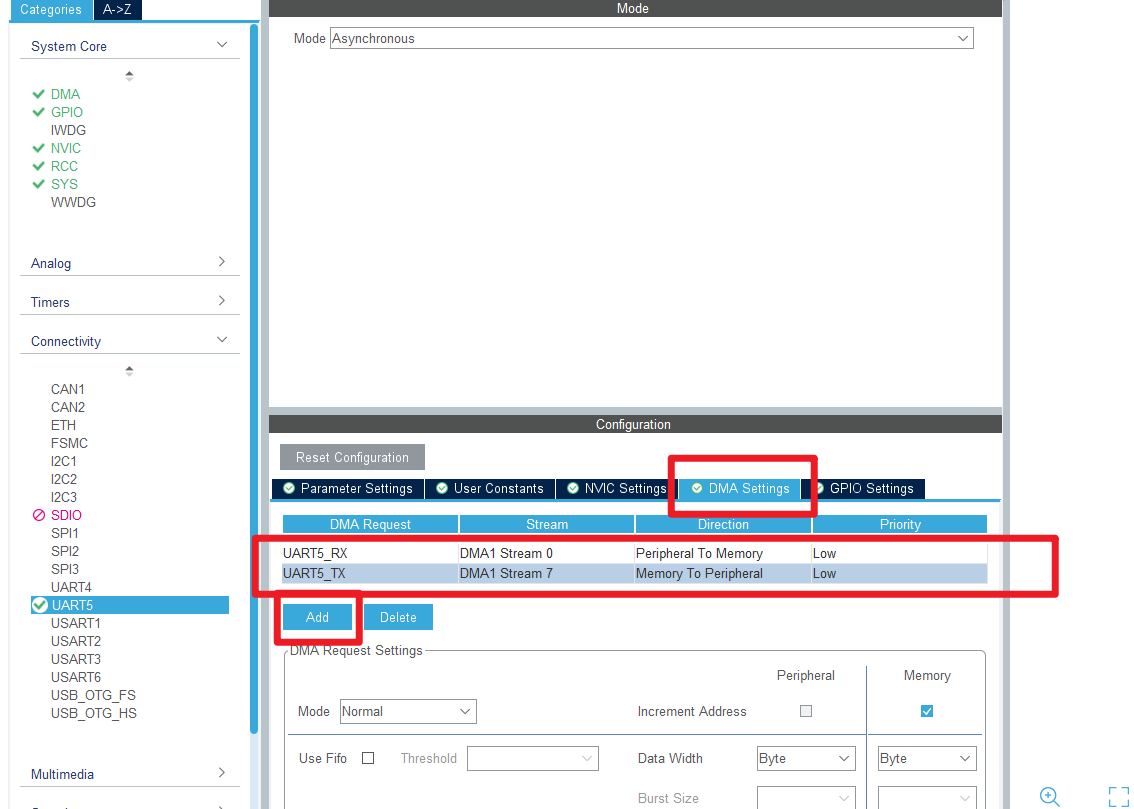Open the NVIC Settings tab
Viewport: 1134px width, 809px height.
point(617,489)
